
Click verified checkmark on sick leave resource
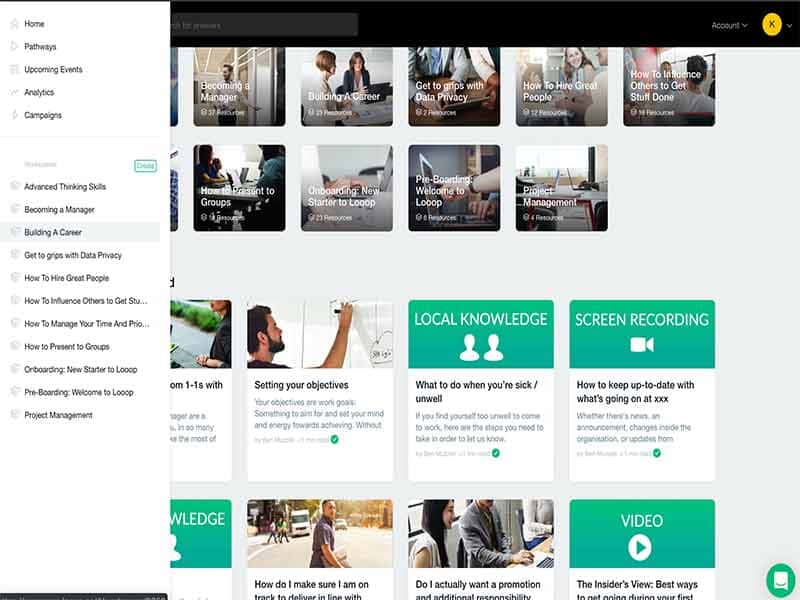tap(496, 453)
